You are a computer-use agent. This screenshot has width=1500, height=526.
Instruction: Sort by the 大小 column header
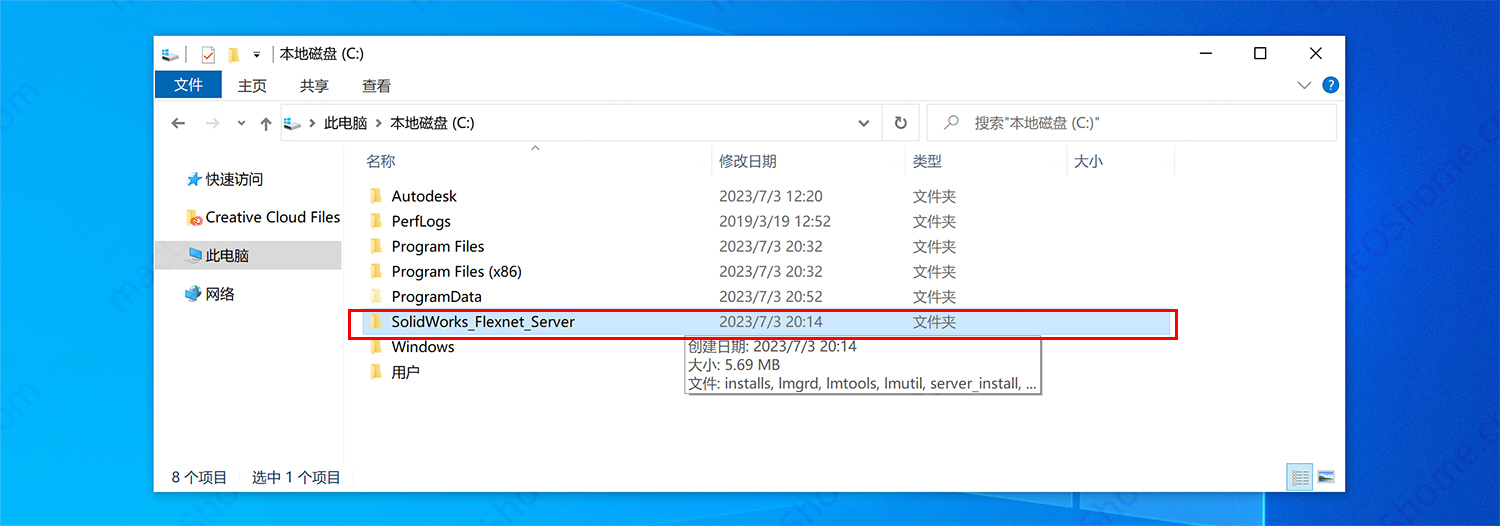(1088, 161)
